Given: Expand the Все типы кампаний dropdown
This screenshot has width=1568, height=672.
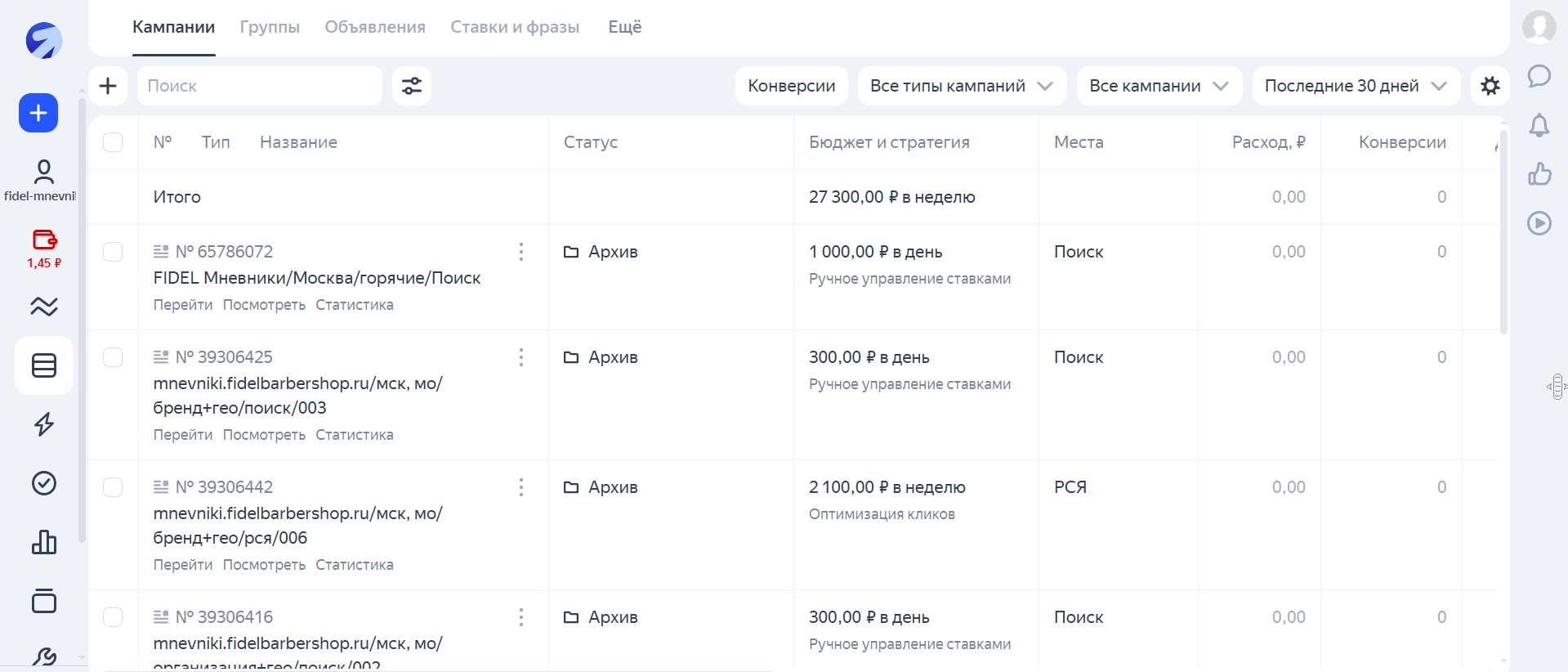Looking at the screenshot, I should 962,86.
